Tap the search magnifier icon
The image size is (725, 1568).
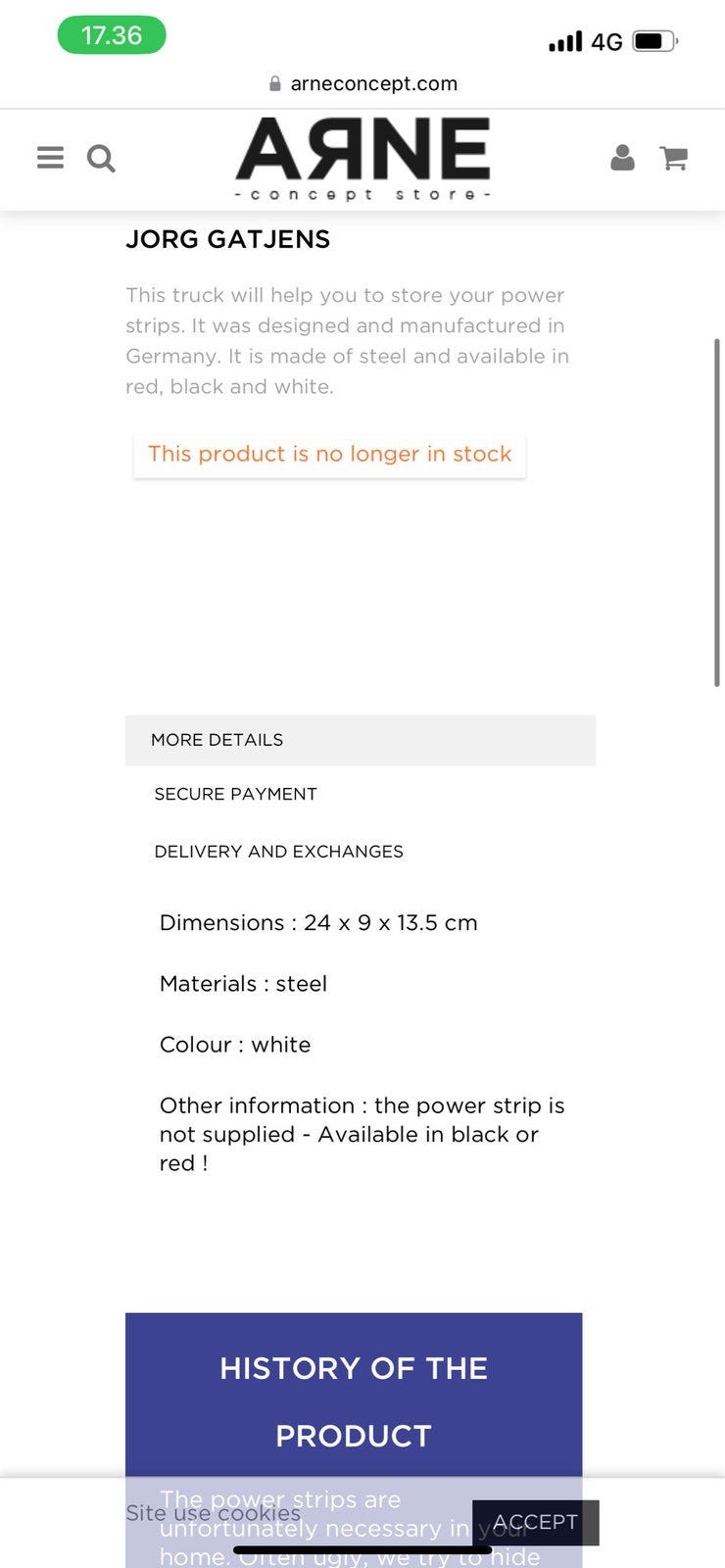click(101, 158)
